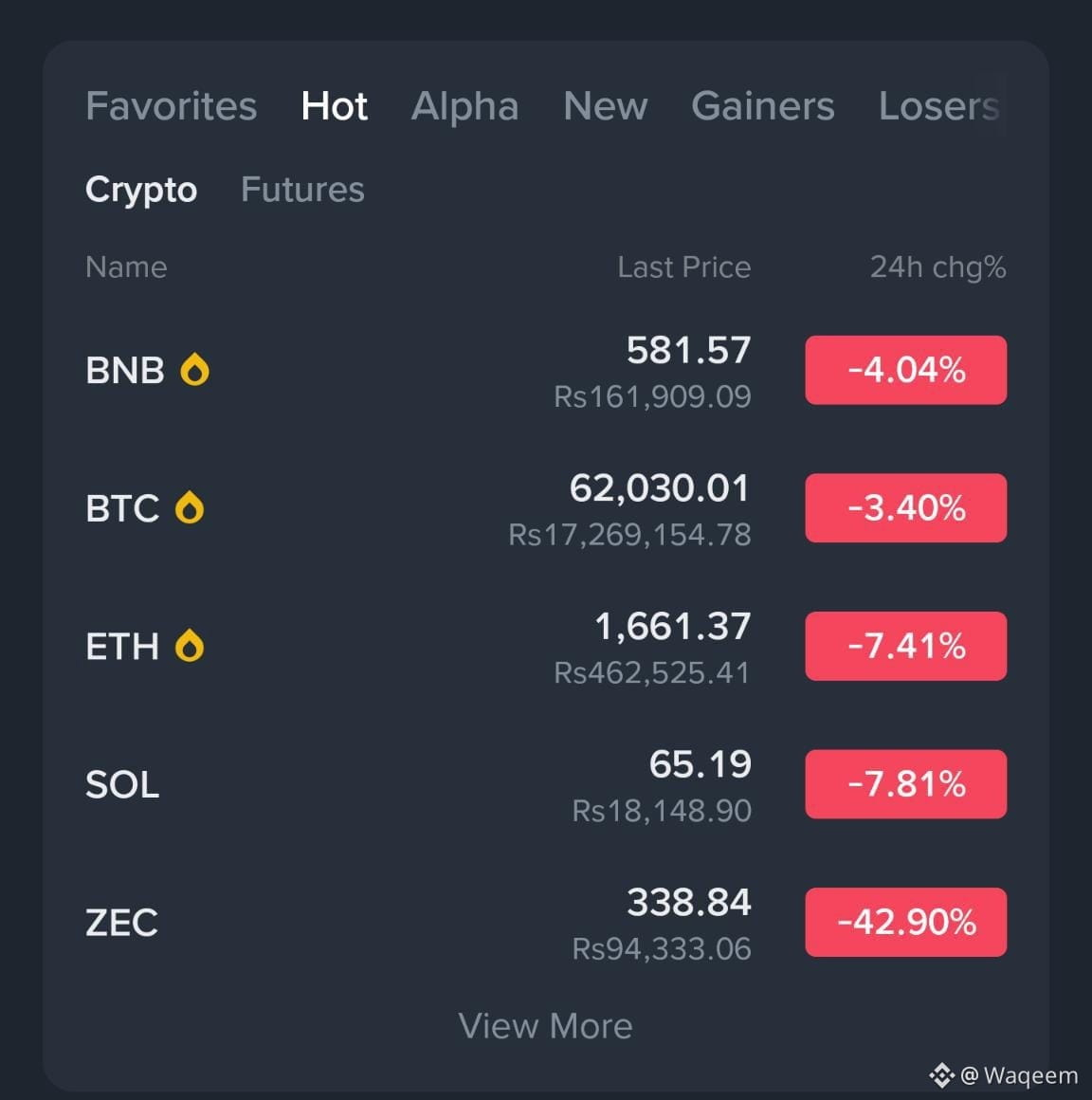Screen dimensions: 1092x1100
Task: Sort by 24h chg% column header
Action: click(937, 267)
